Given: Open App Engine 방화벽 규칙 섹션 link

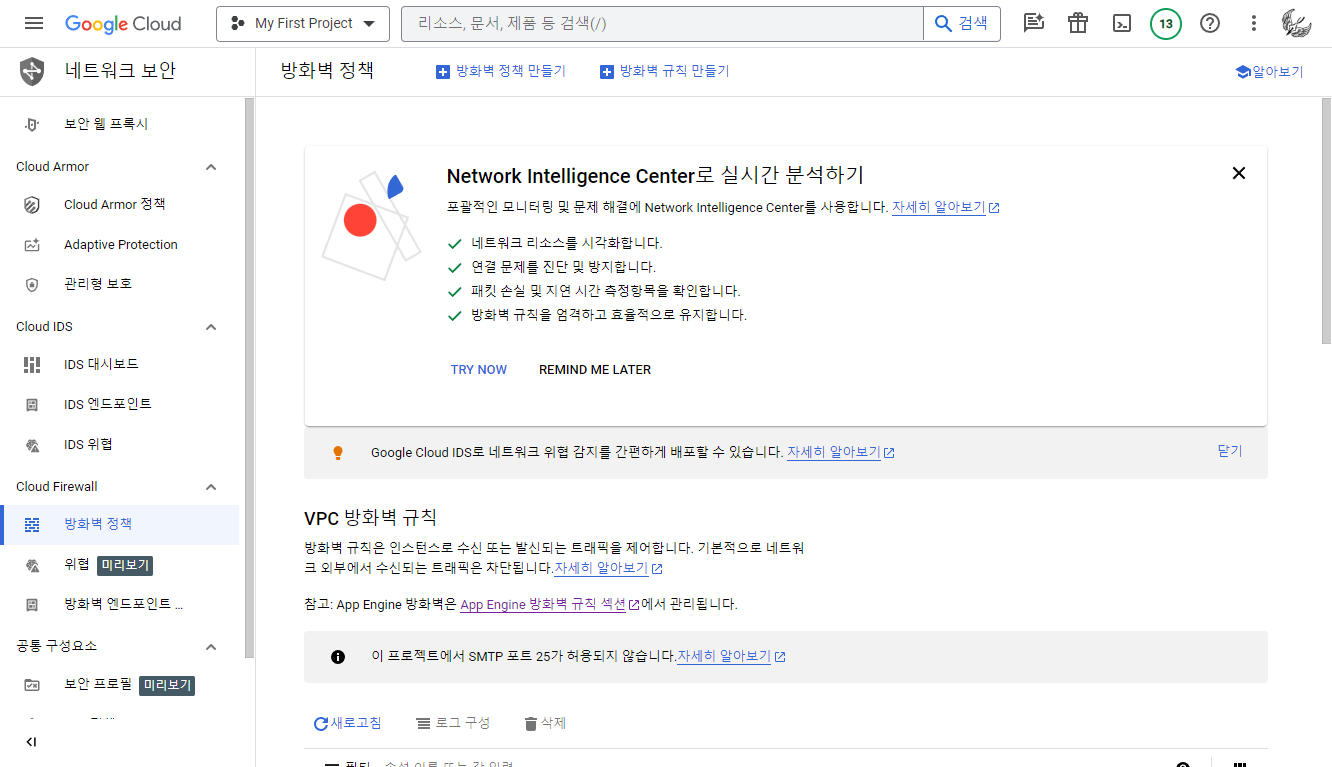Looking at the screenshot, I should 550,604.
